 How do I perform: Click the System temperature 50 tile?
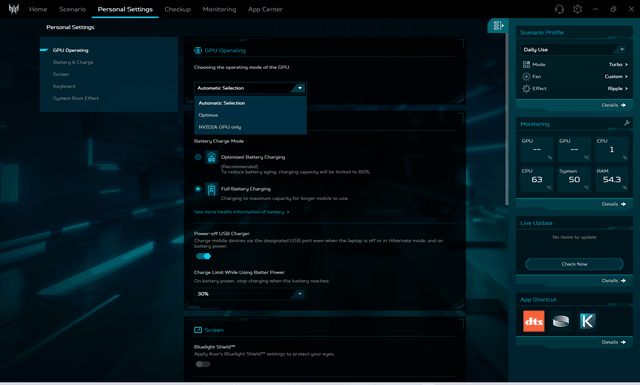[574, 179]
